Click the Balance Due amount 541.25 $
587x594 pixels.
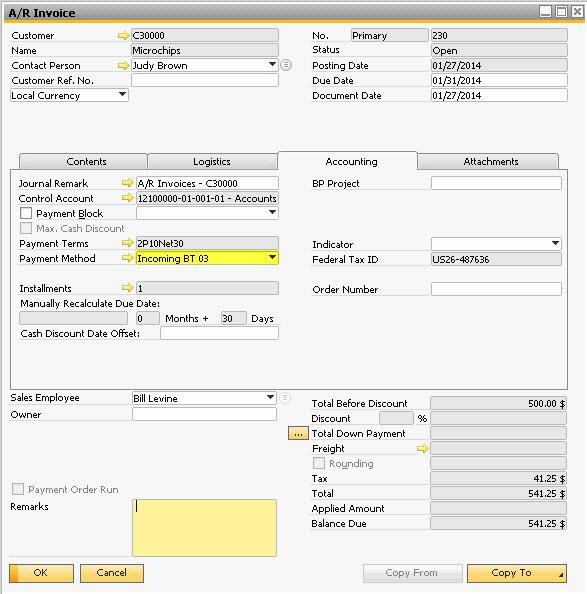(x=498, y=524)
